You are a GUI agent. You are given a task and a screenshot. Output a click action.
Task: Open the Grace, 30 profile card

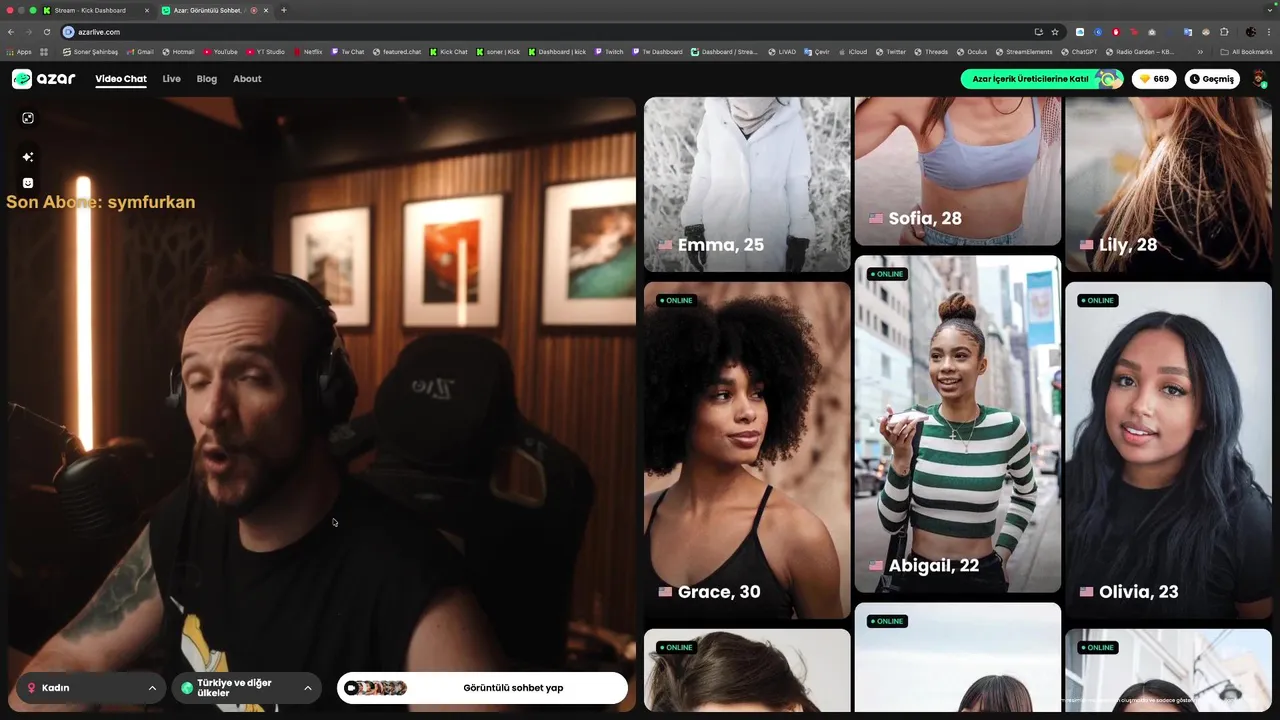[747, 450]
